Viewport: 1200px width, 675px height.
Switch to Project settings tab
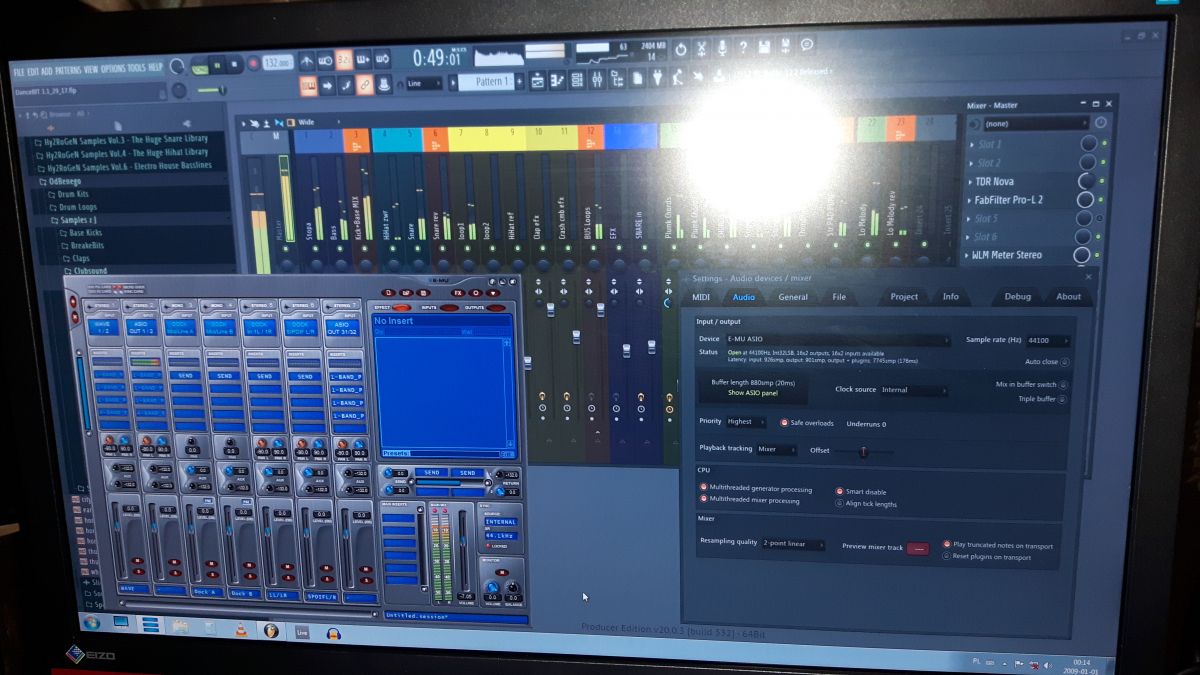904,297
